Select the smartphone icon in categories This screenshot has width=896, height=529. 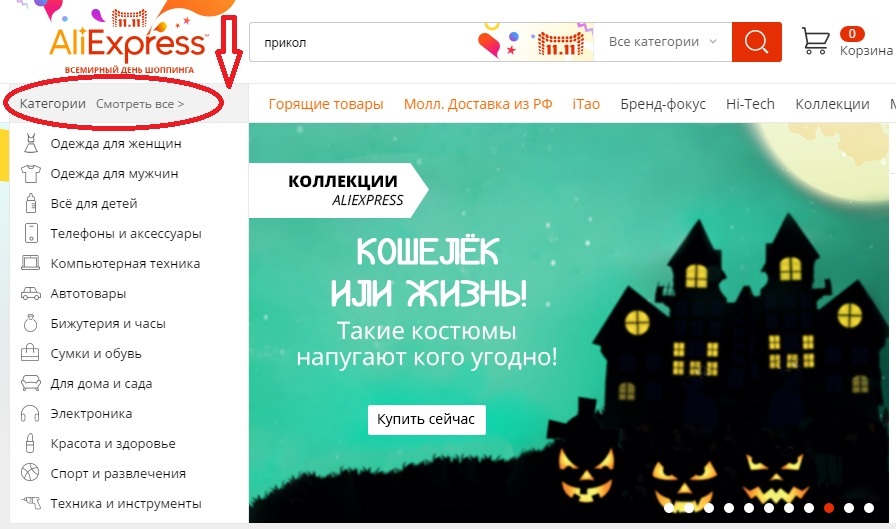[x=31, y=233]
